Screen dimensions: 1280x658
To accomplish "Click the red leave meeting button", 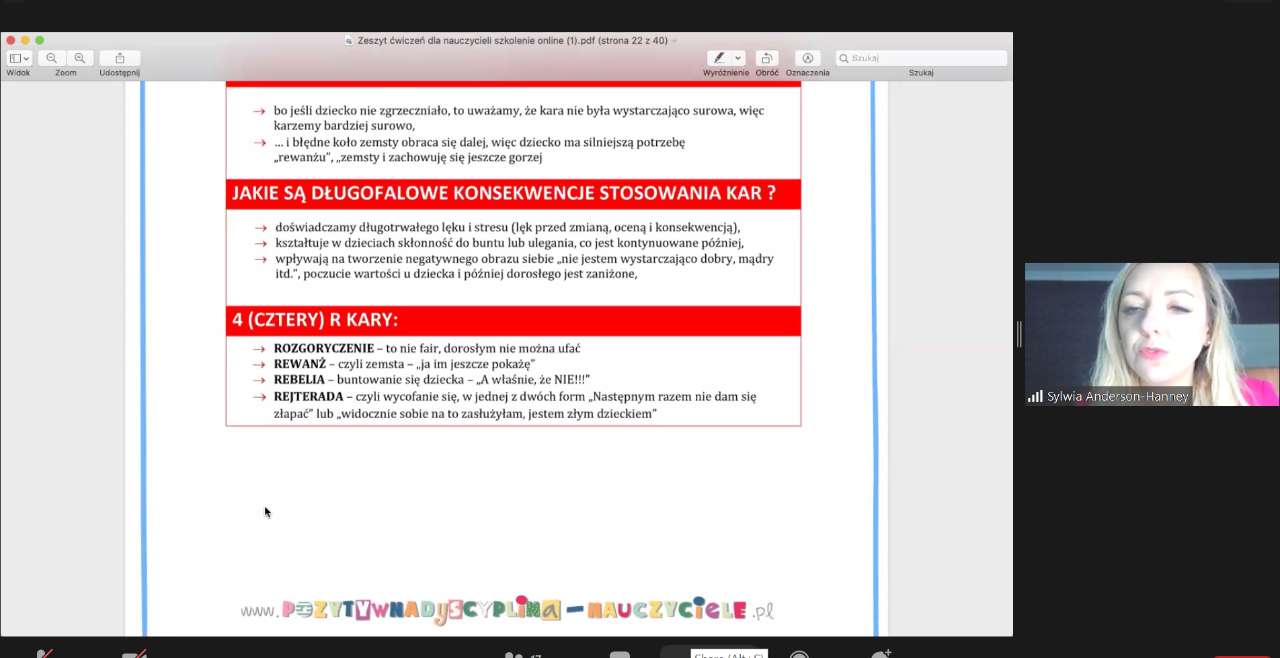I will click(x=1240, y=655).
